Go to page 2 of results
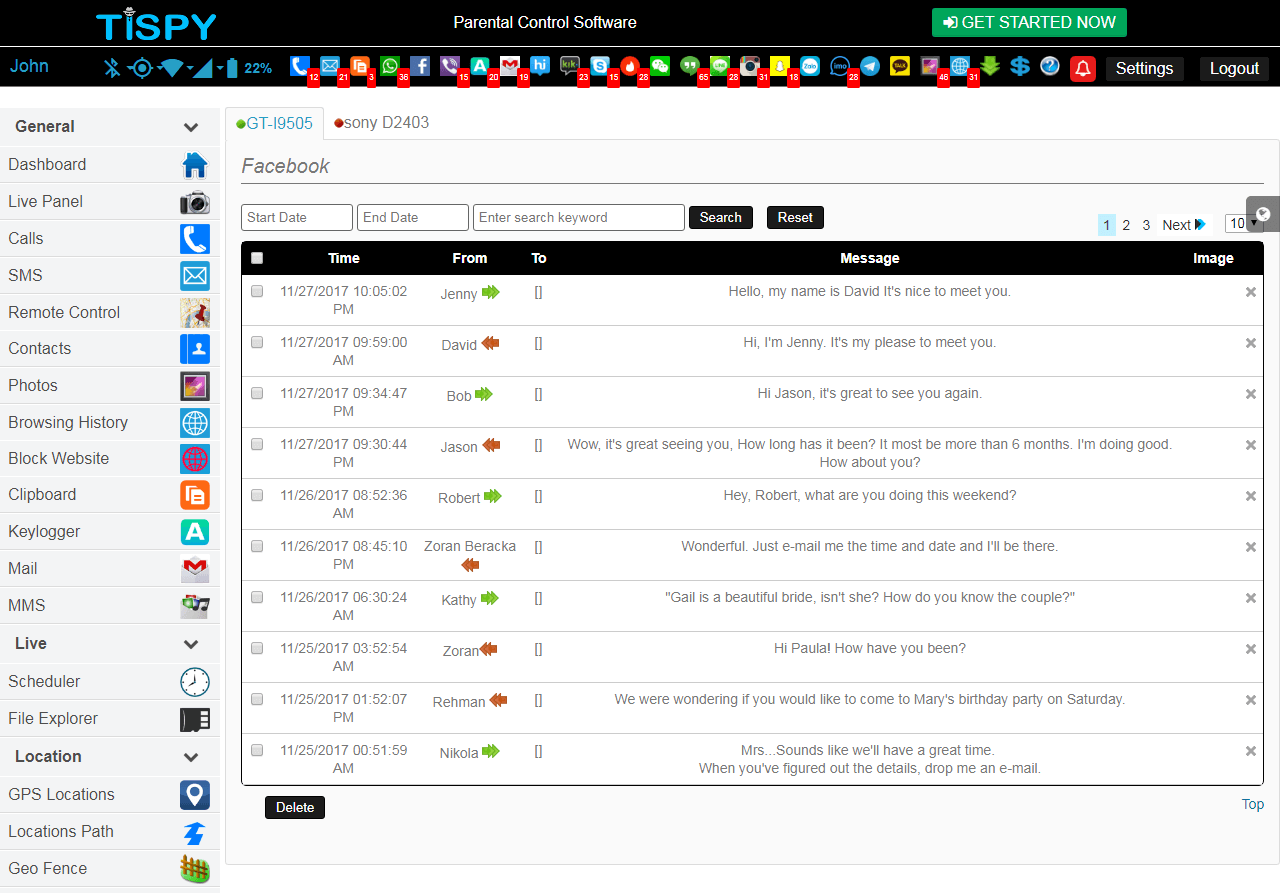 pos(1126,225)
